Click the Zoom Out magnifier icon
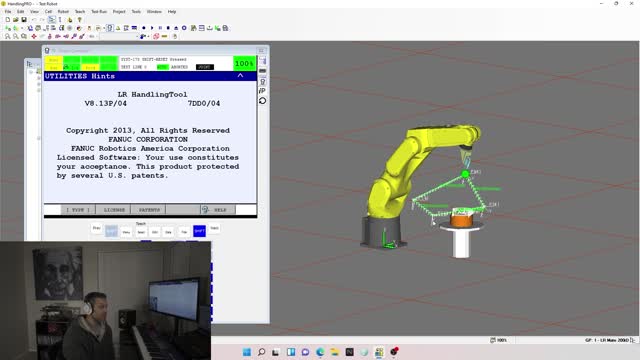This screenshot has height=360, width=640. [x=16, y=36]
